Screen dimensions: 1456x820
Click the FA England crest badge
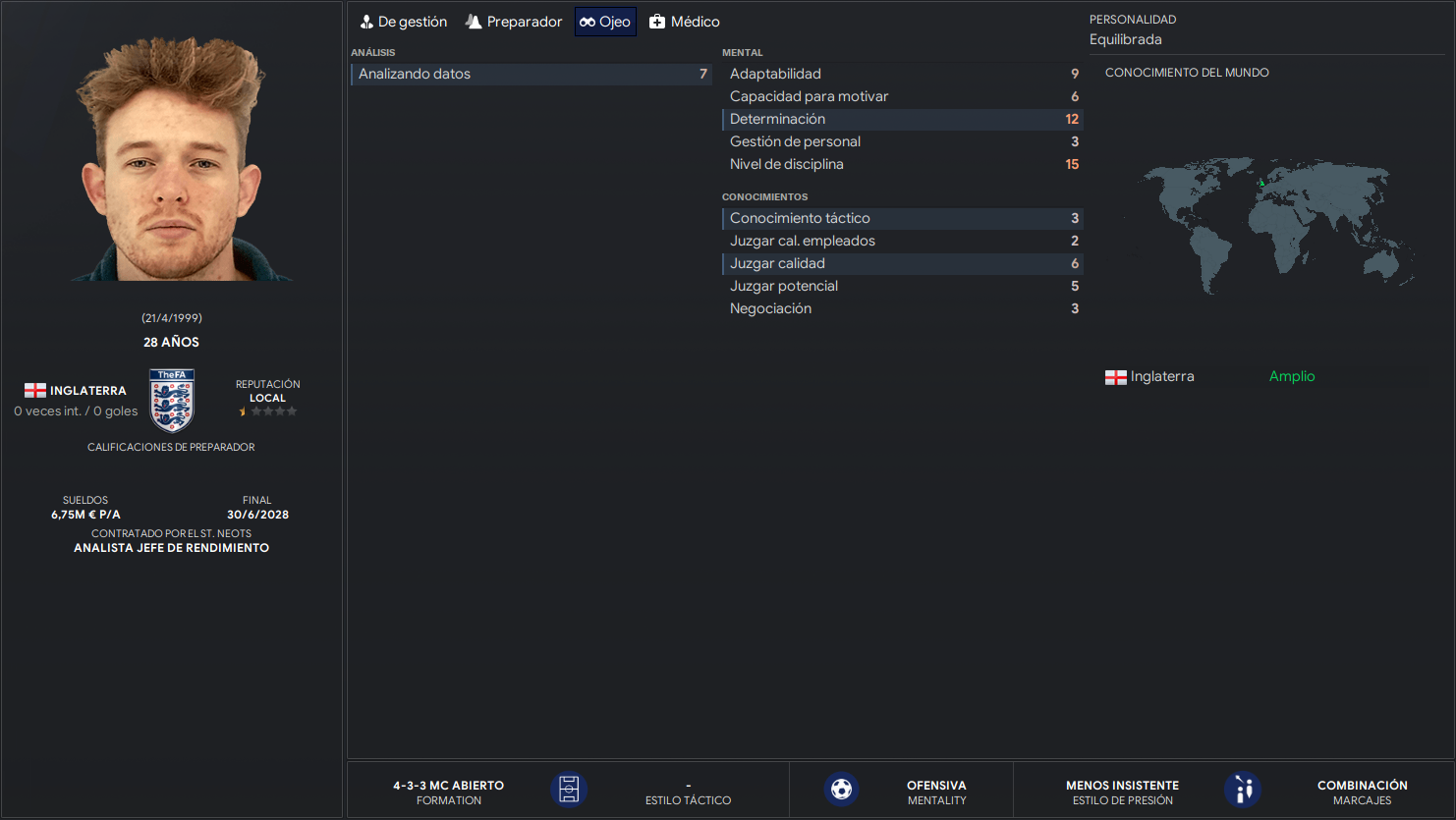coord(172,401)
